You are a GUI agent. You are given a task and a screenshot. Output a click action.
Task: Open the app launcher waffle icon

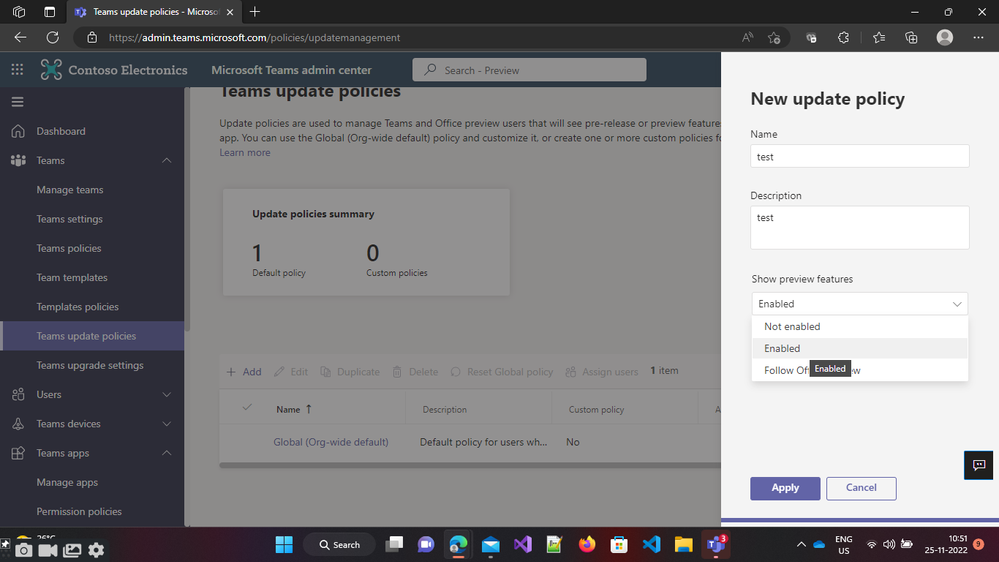point(17,70)
